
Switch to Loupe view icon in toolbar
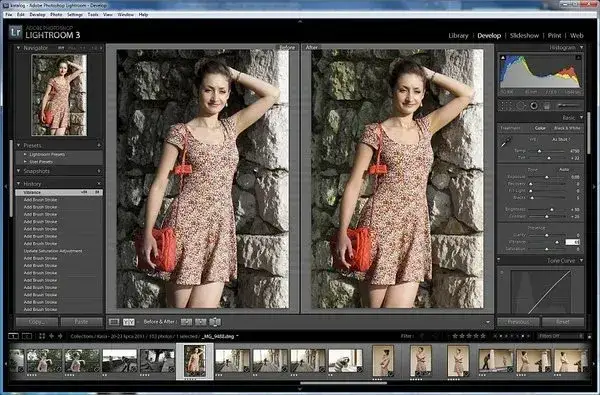(114, 322)
